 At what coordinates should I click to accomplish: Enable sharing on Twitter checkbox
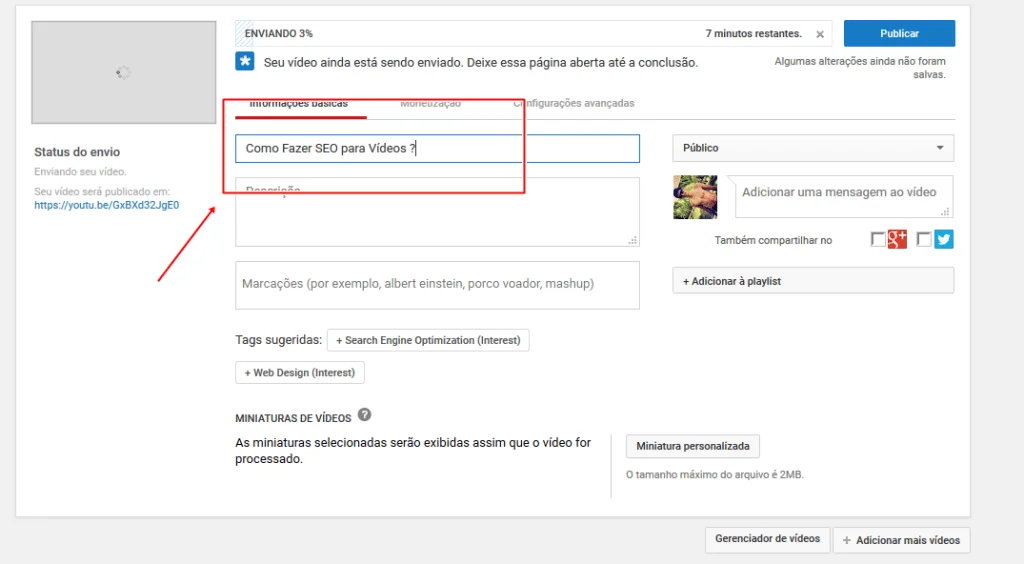(923, 240)
